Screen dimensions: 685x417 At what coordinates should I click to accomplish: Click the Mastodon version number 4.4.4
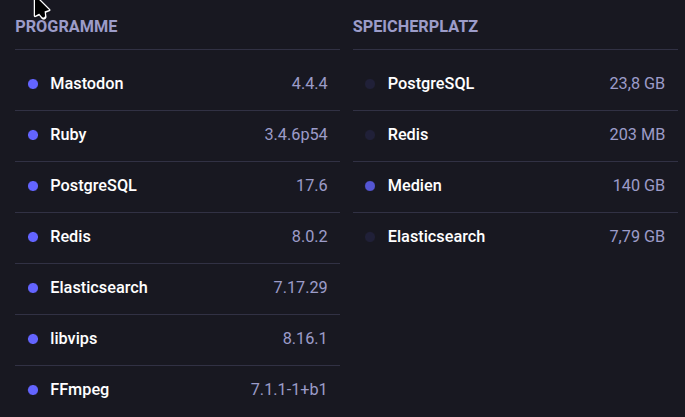click(310, 83)
